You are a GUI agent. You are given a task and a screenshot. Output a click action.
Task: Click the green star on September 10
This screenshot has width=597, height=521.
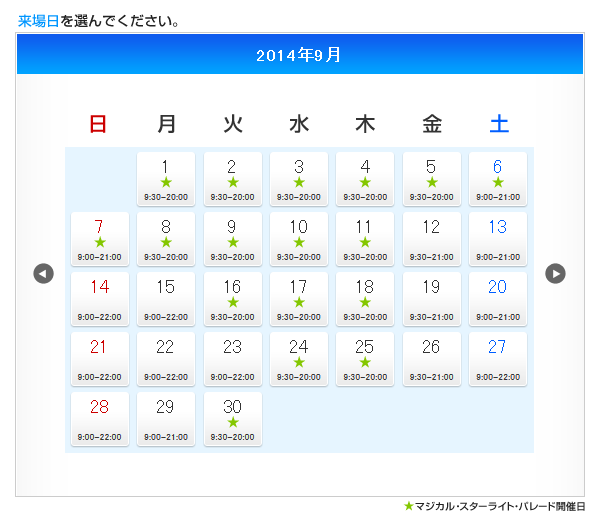299,242
